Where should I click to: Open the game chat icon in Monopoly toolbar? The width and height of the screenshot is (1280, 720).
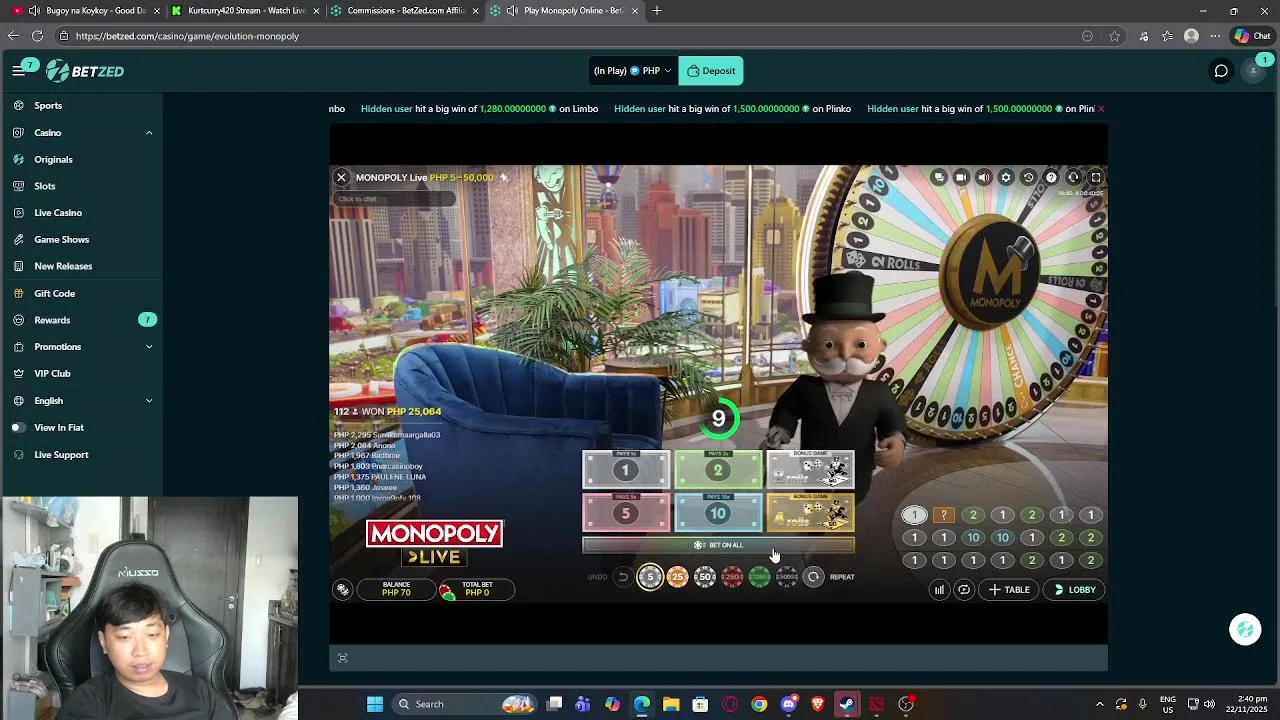(938, 177)
